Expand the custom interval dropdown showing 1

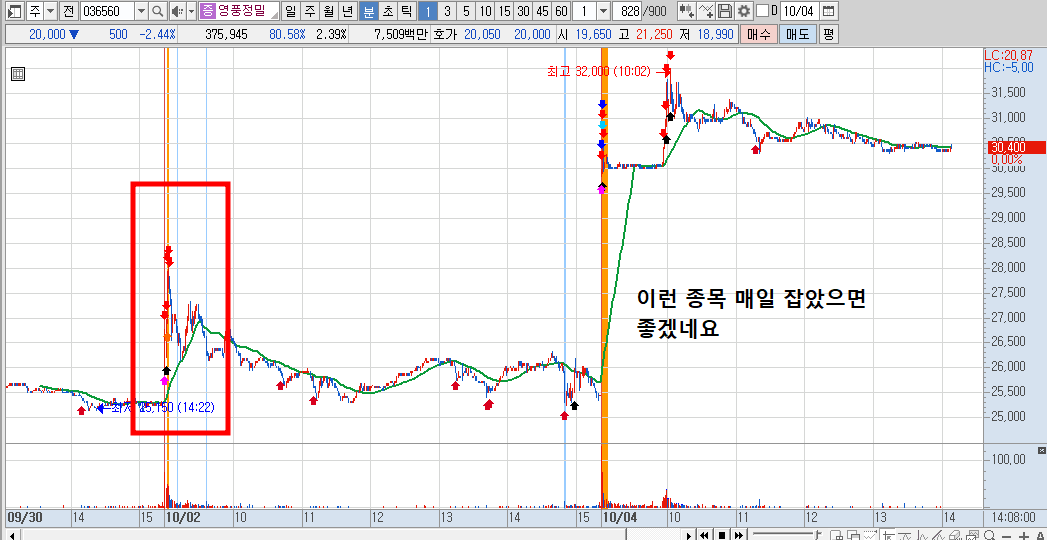point(603,11)
